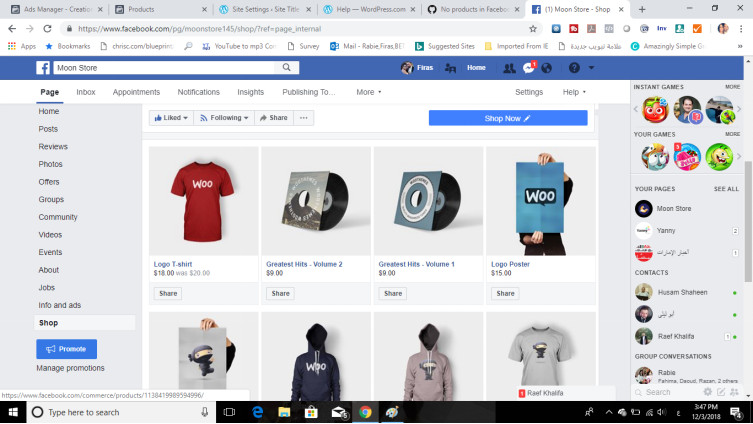Open Community in left sidebar
The height and width of the screenshot is (424, 753).
pyautogui.click(x=58, y=217)
